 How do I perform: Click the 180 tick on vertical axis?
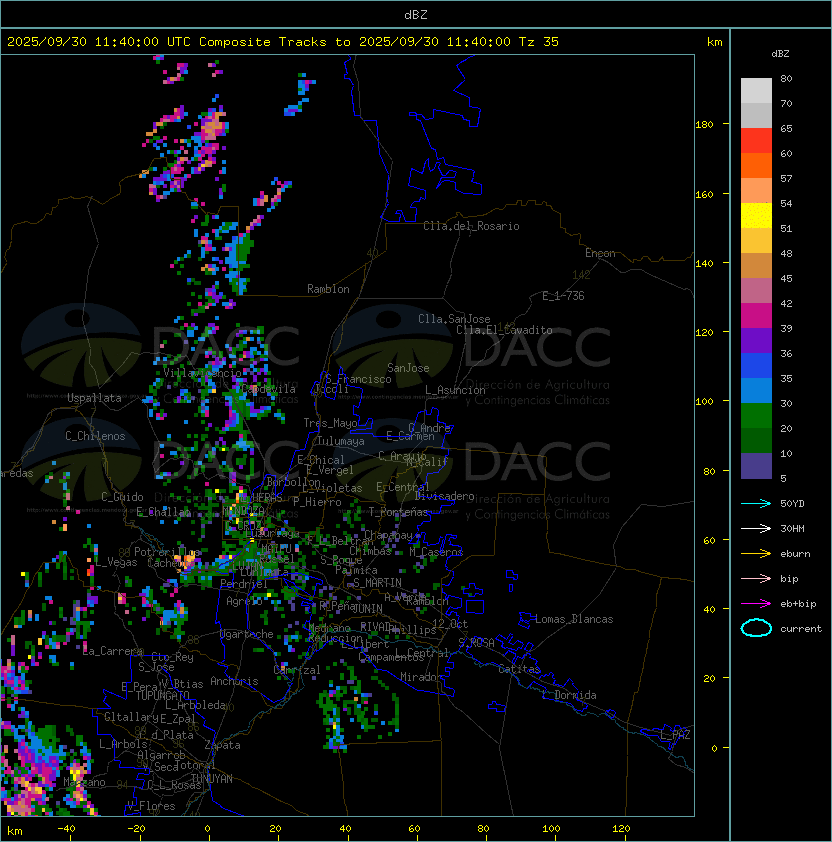pyautogui.click(x=704, y=125)
